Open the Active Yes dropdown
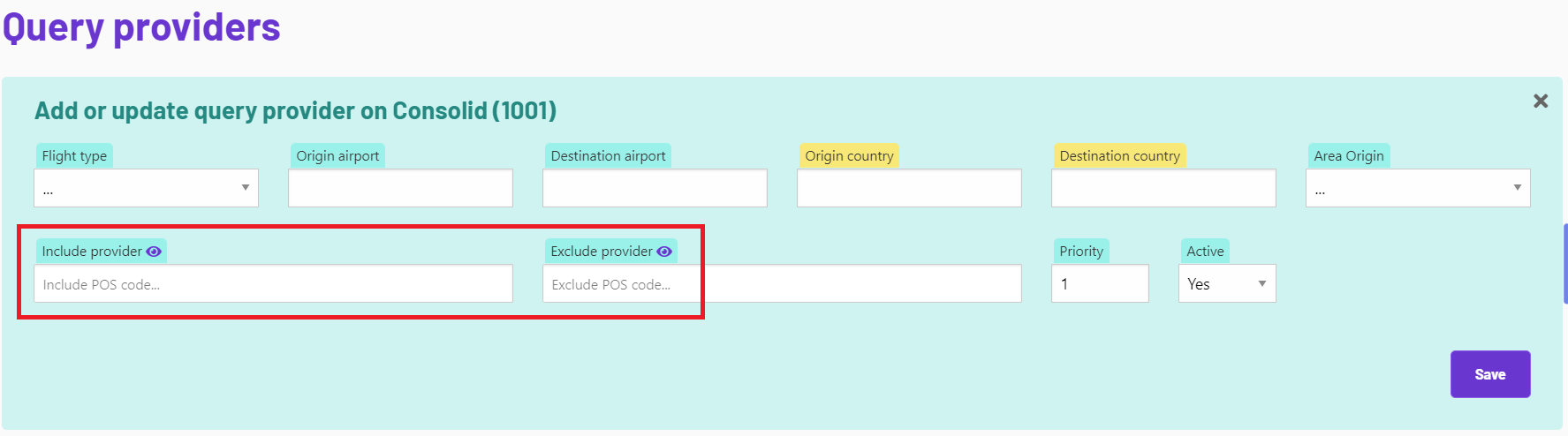 pos(1227,283)
